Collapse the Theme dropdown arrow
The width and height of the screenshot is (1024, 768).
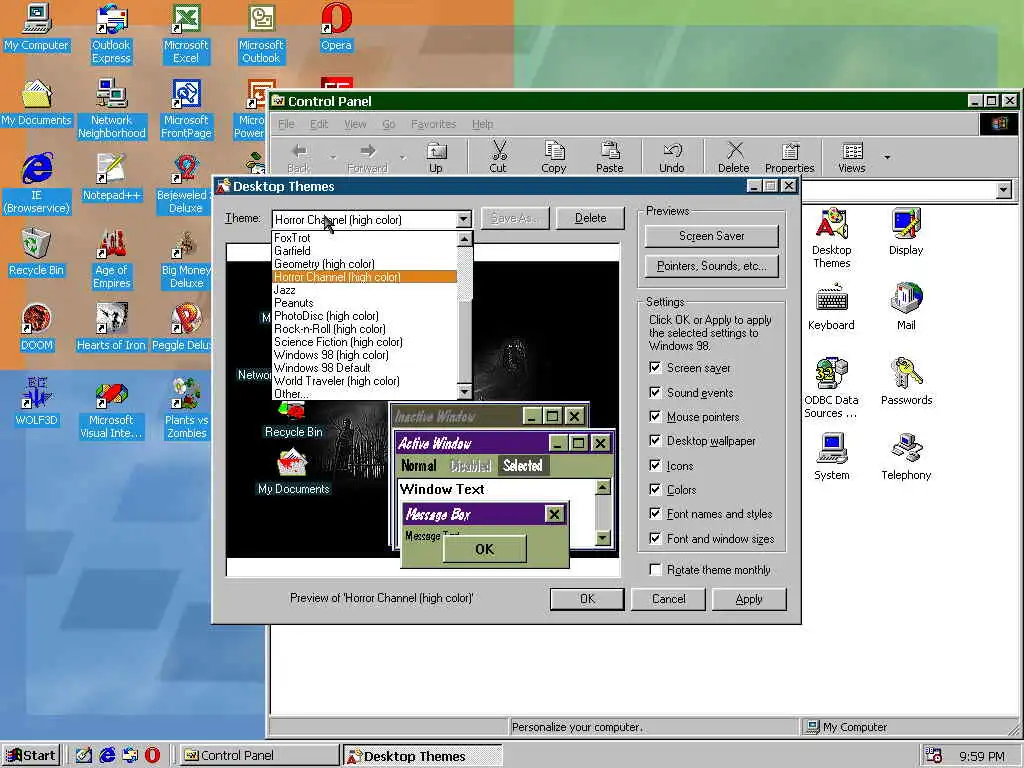(463, 219)
